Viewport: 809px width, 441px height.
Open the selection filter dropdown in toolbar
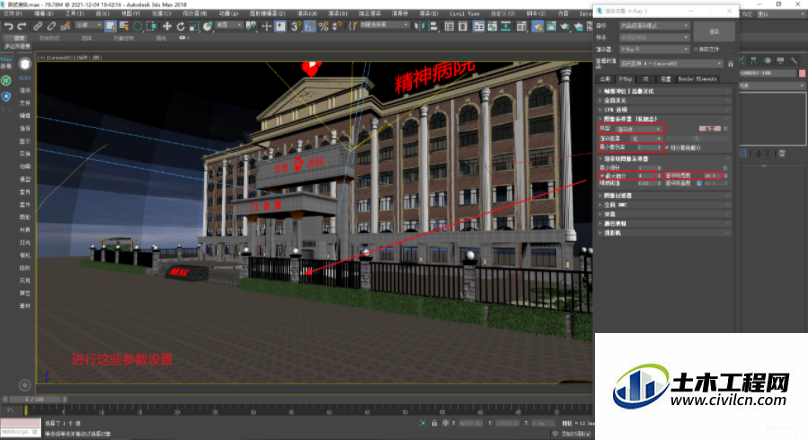(89, 25)
